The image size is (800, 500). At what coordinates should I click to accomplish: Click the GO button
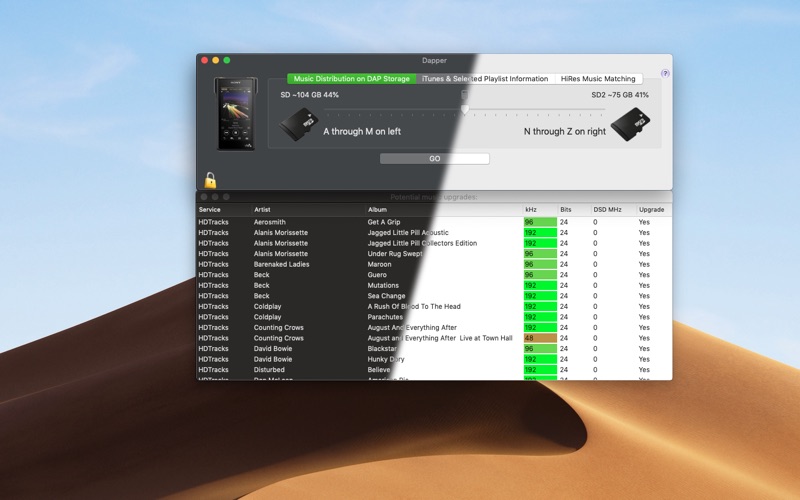click(x=435, y=159)
